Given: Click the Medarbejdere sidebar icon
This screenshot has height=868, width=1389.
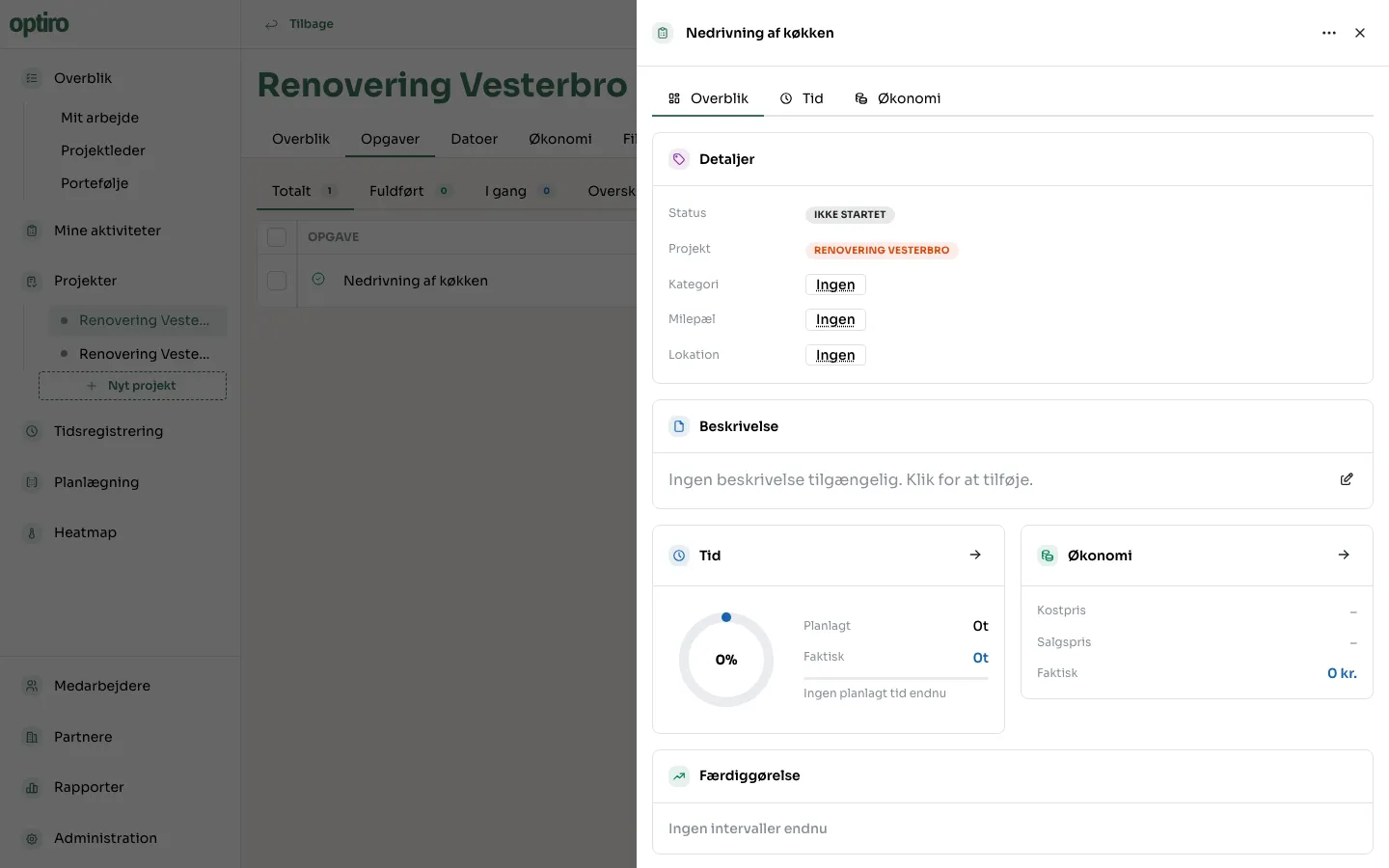Looking at the screenshot, I should pos(32,686).
